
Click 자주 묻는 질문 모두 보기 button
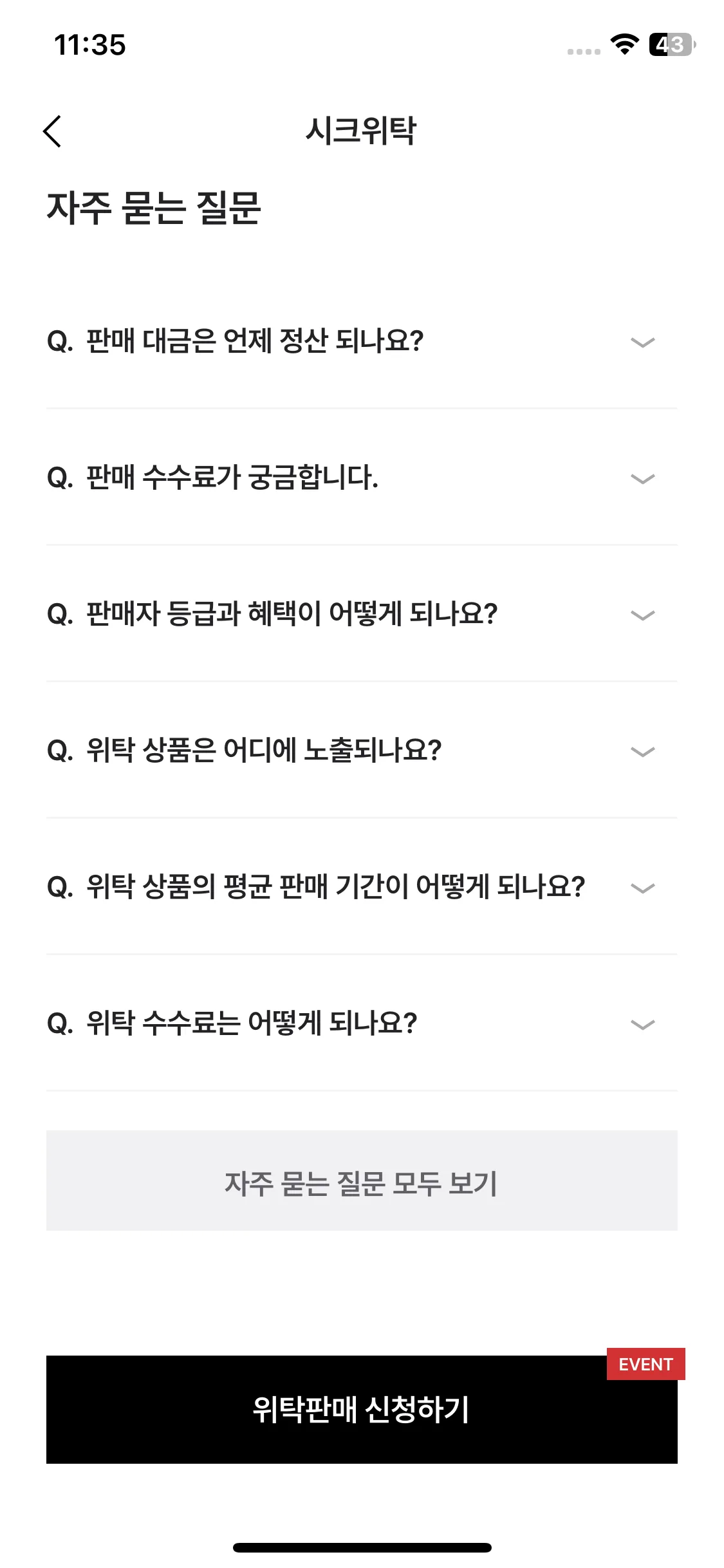362,1181
